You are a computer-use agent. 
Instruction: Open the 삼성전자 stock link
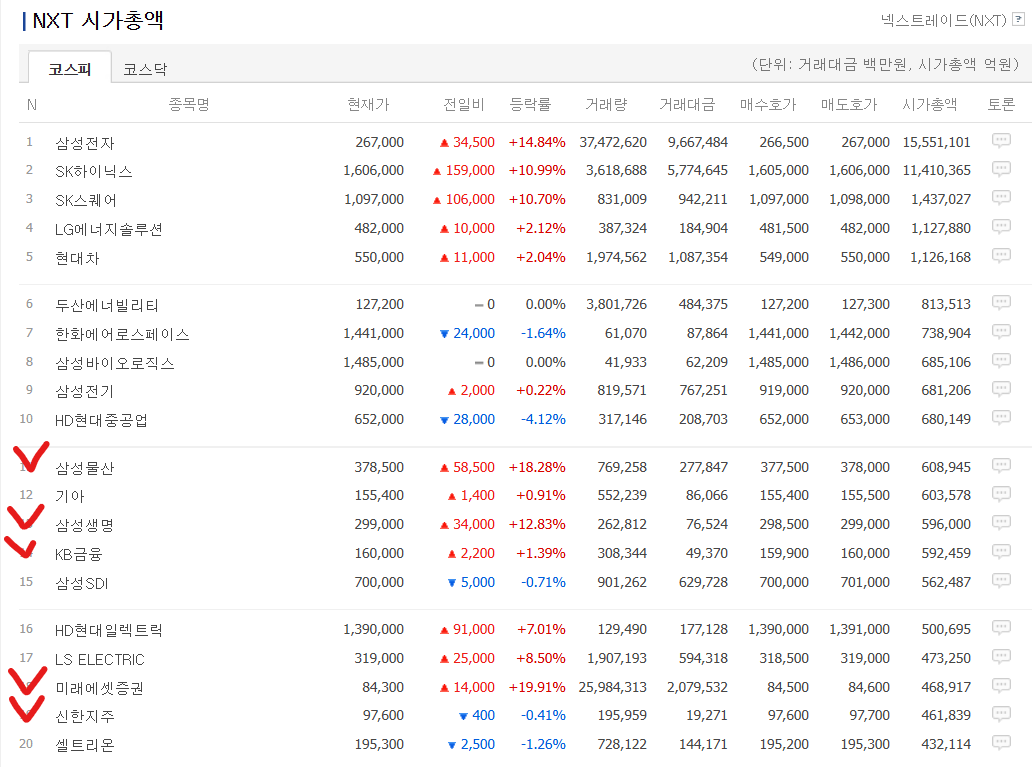click(x=85, y=143)
